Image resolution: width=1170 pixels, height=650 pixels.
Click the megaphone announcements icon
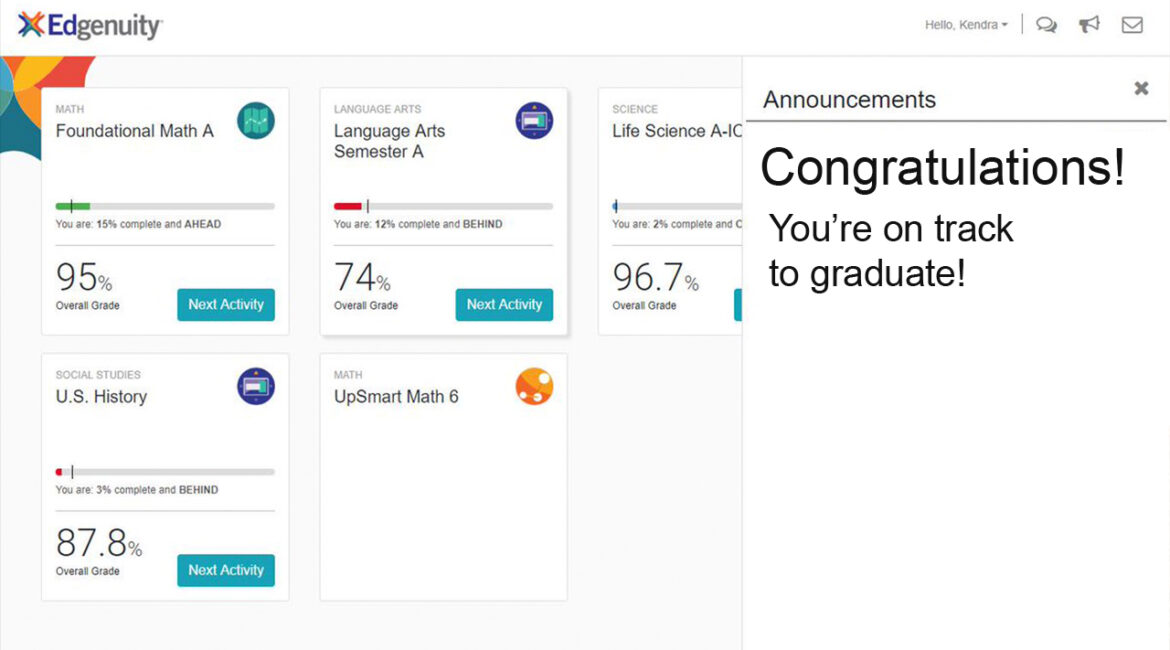pos(1089,25)
